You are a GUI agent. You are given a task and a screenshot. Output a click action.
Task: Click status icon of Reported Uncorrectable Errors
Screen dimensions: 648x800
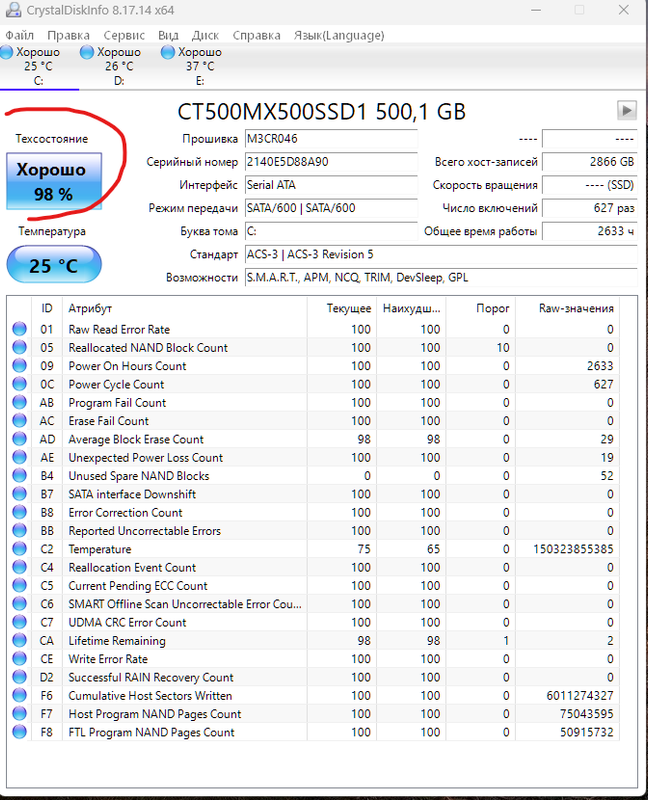(x=19, y=530)
